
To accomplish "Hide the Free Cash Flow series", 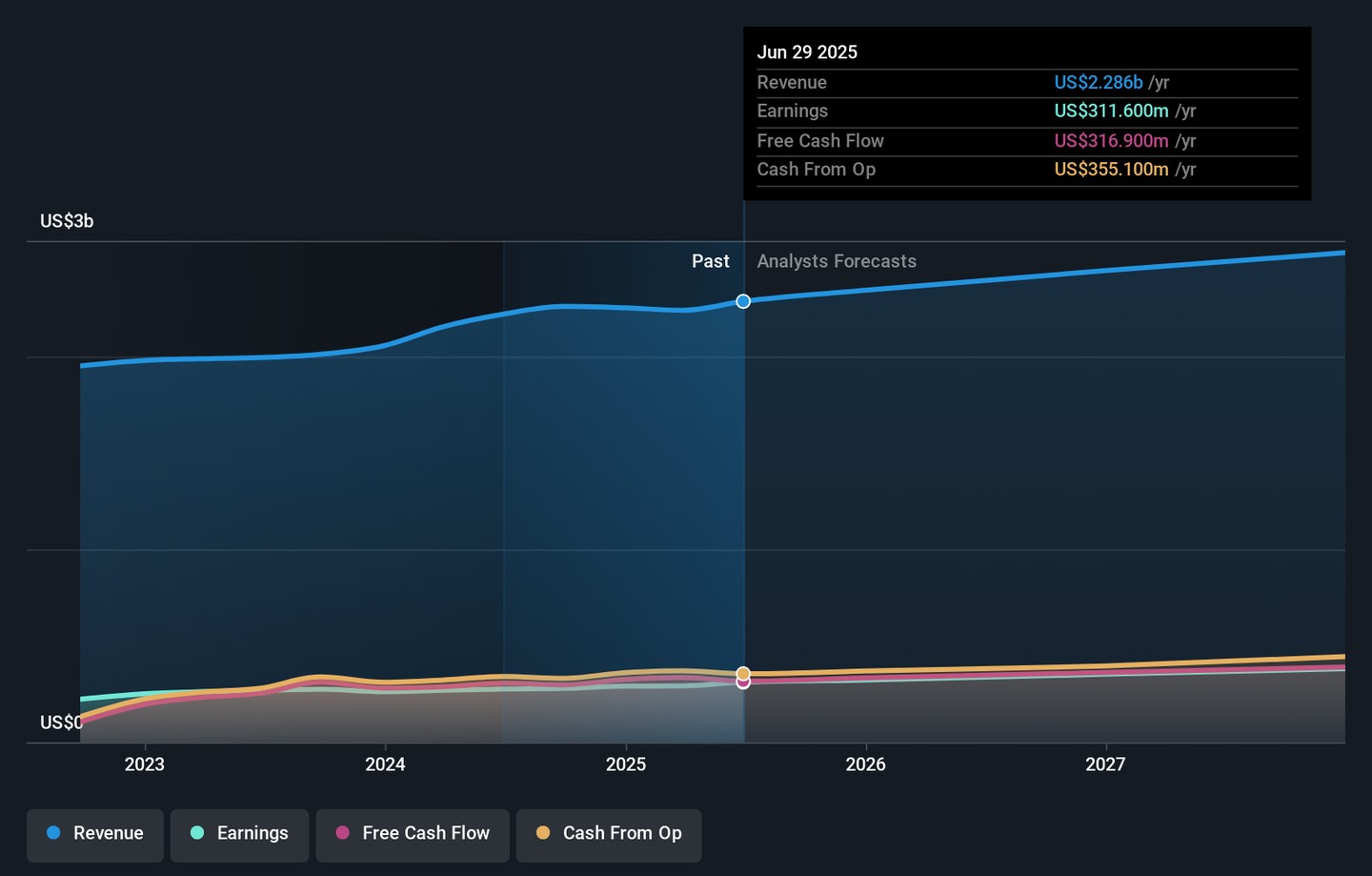I will [413, 834].
